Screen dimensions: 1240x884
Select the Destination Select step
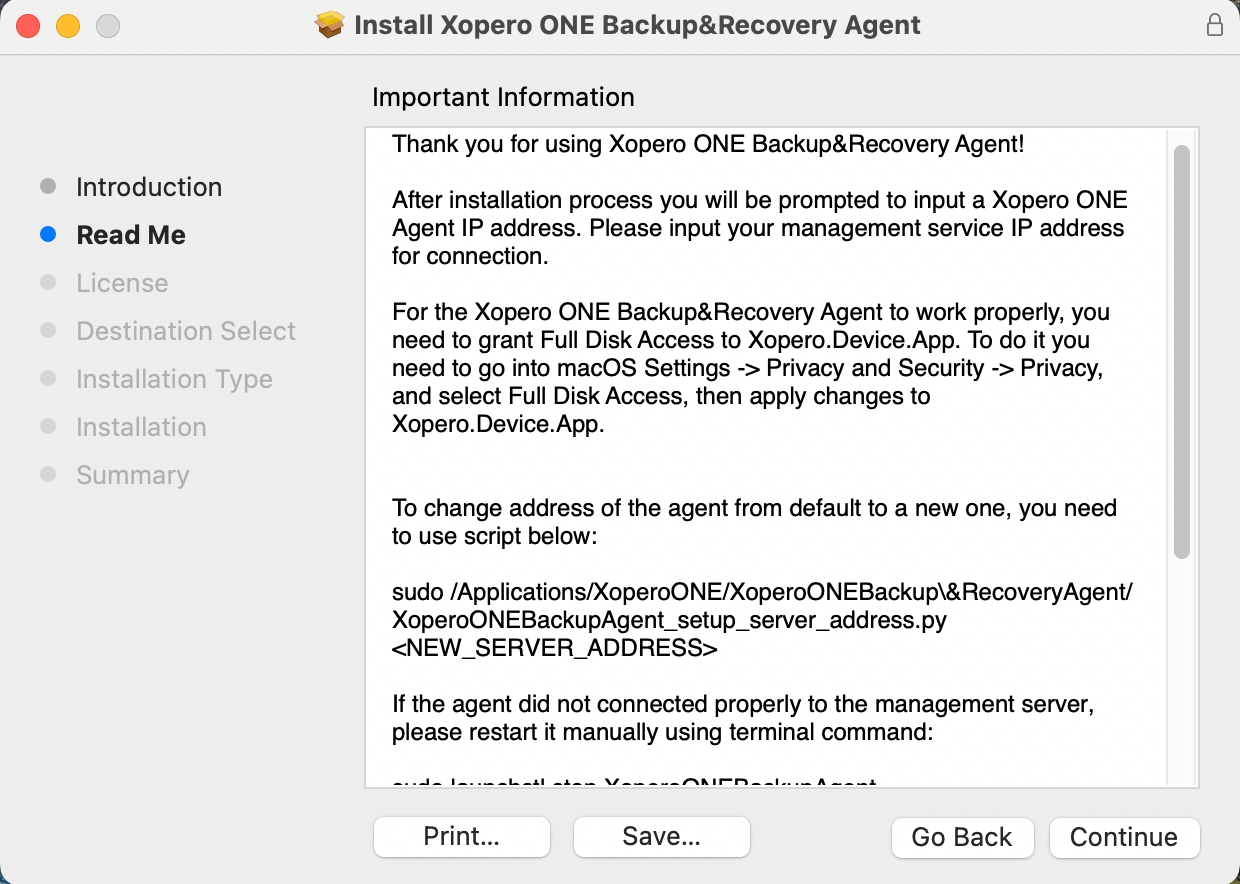(x=186, y=330)
